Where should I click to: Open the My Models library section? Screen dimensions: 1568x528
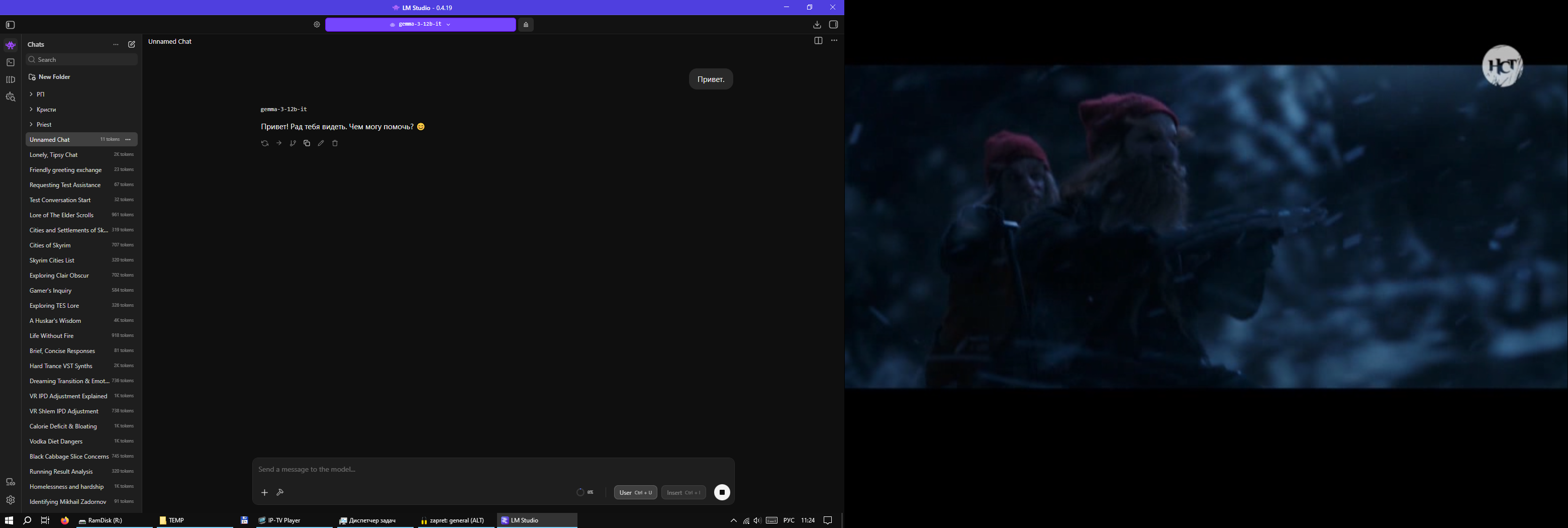tap(11, 80)
